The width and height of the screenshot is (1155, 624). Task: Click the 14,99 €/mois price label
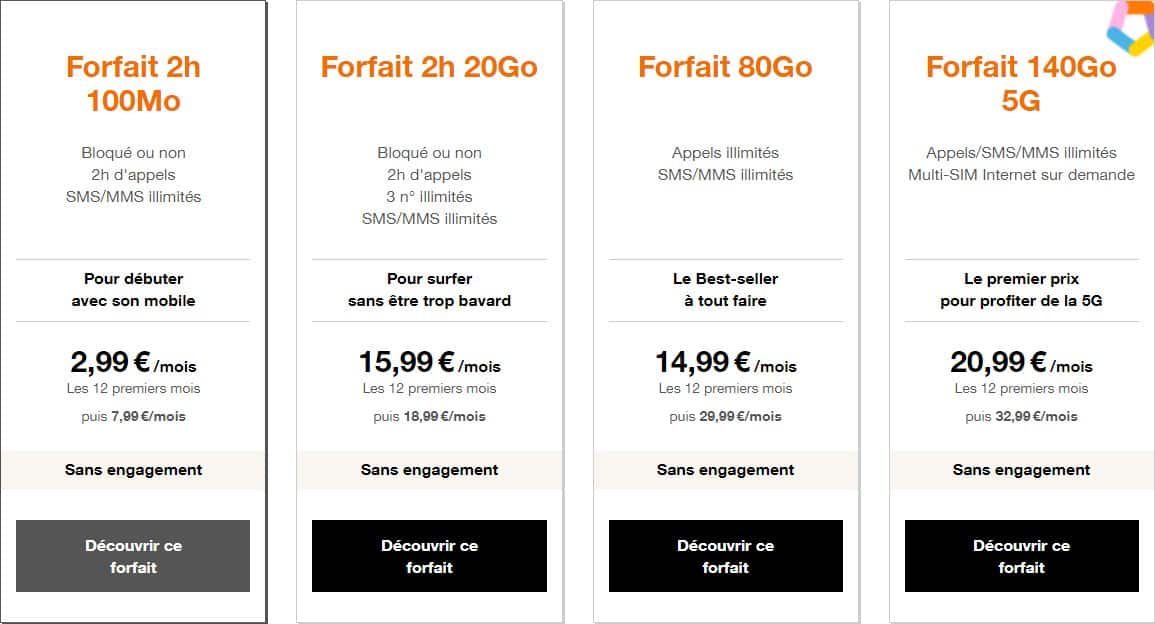[725, 362]
